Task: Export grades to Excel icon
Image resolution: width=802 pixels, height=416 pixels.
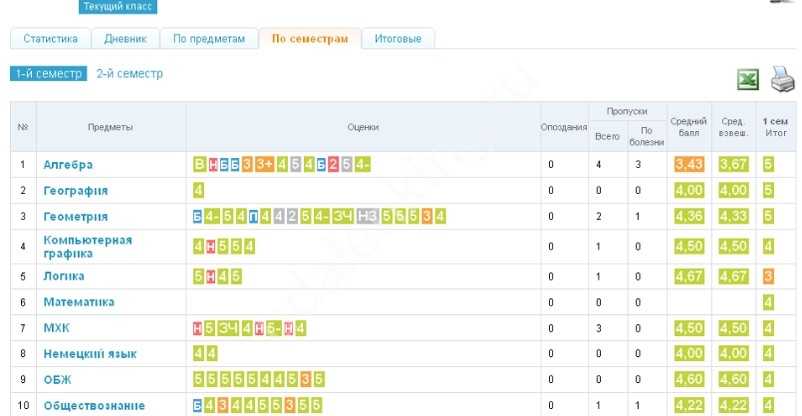Action: coord(748,81)
